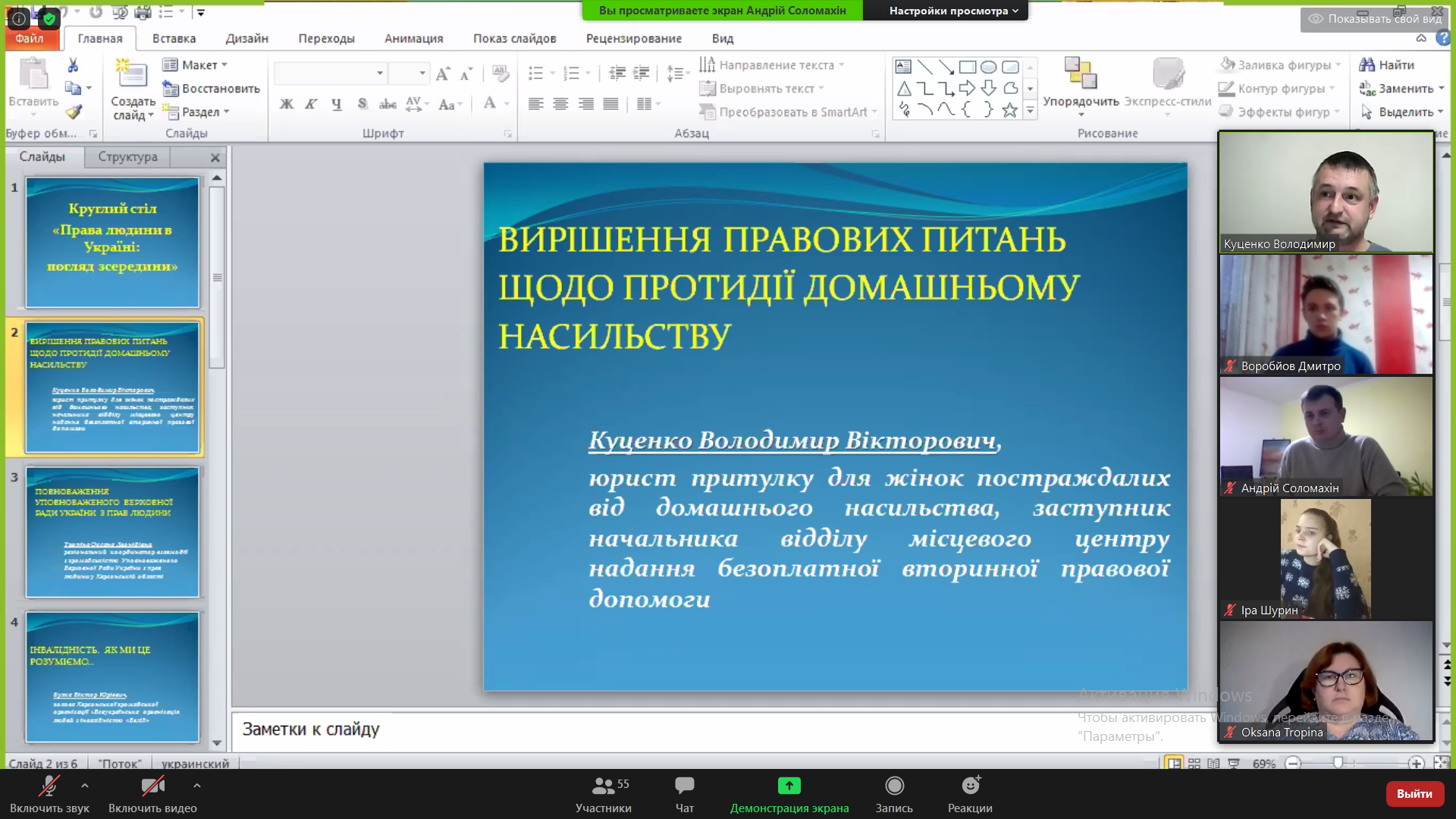Viewport: 1456px width, 819px height.
Task: Select slide 1 thumbnail Круглий стіл
Action: (x=112, y=243)
